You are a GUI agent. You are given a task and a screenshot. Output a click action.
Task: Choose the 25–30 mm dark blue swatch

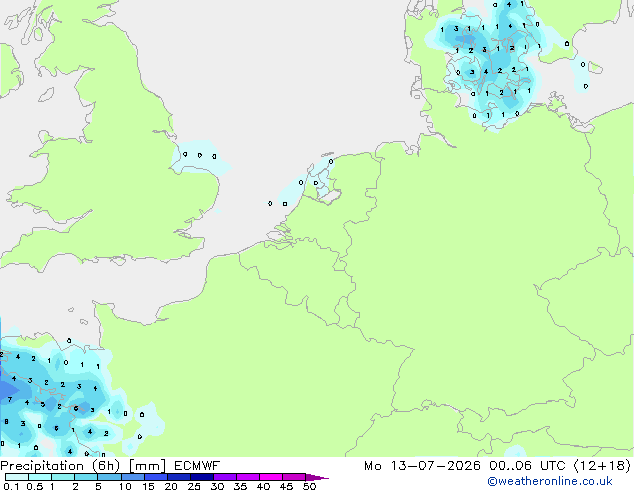202,477
